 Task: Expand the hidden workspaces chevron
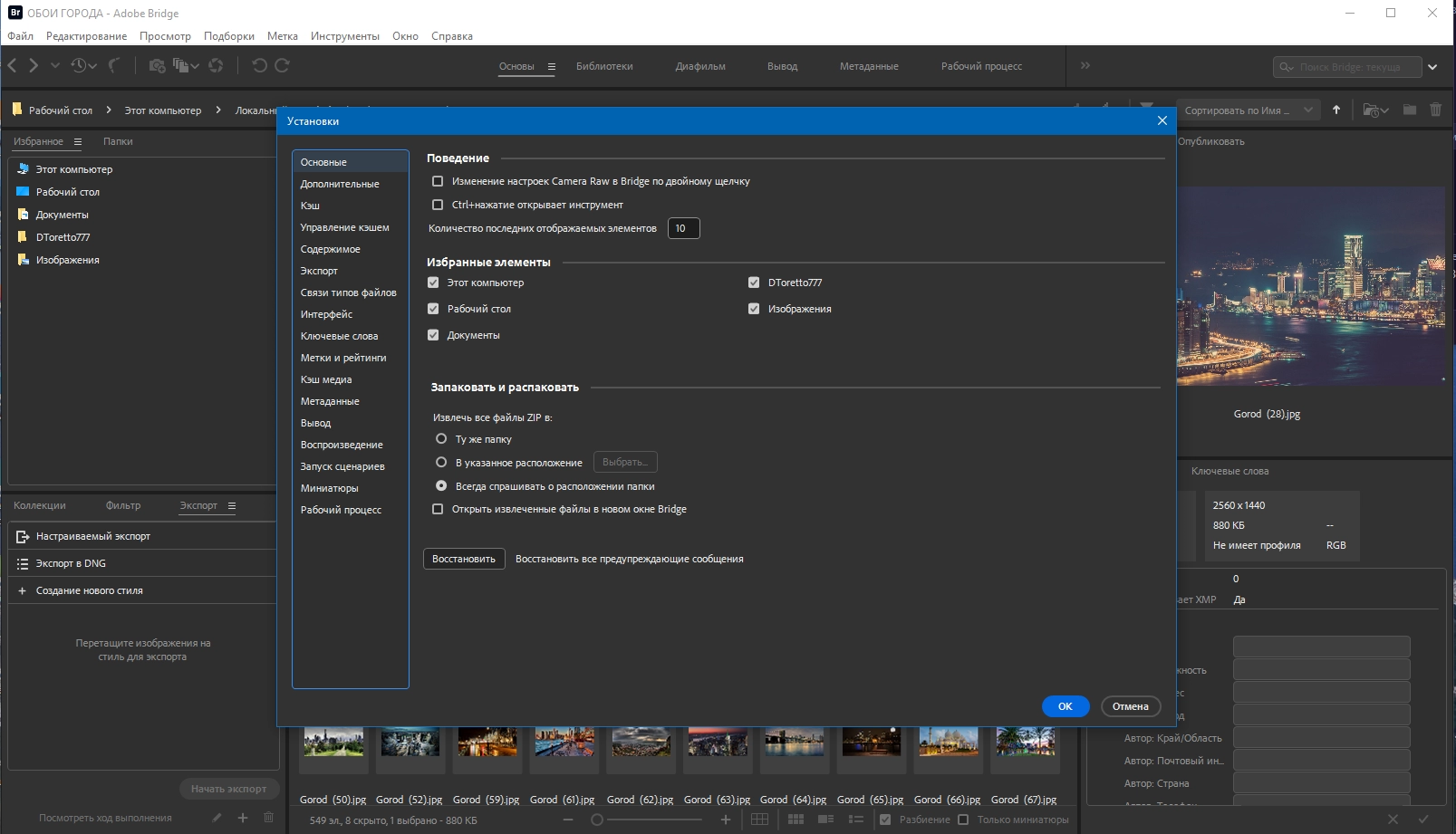coord(1085,65)
